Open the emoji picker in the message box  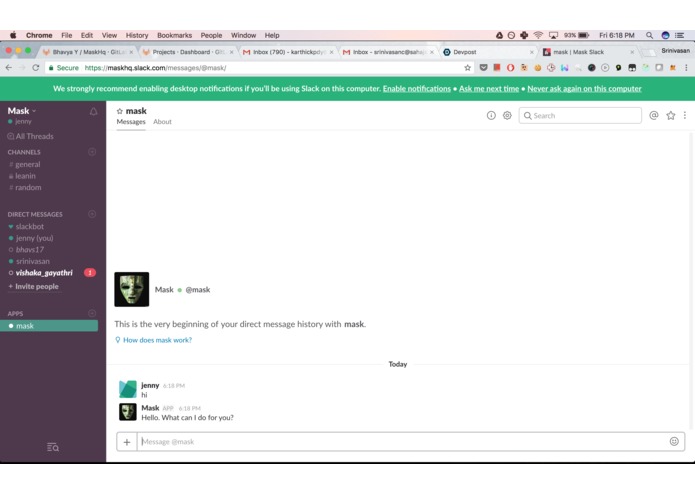click(x=674, y=441)
